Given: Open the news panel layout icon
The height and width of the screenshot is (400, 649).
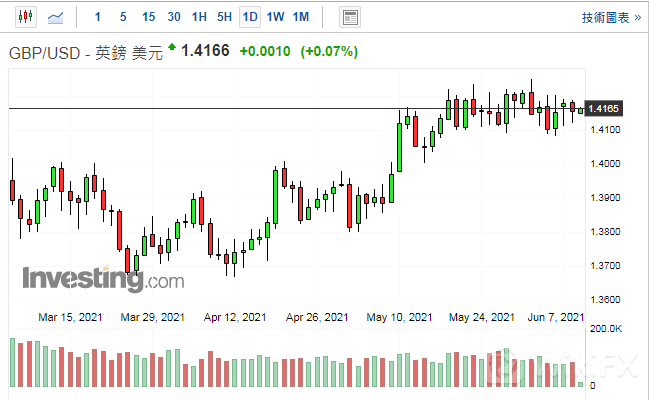Looking at the screenshot, I should (349, 17).
